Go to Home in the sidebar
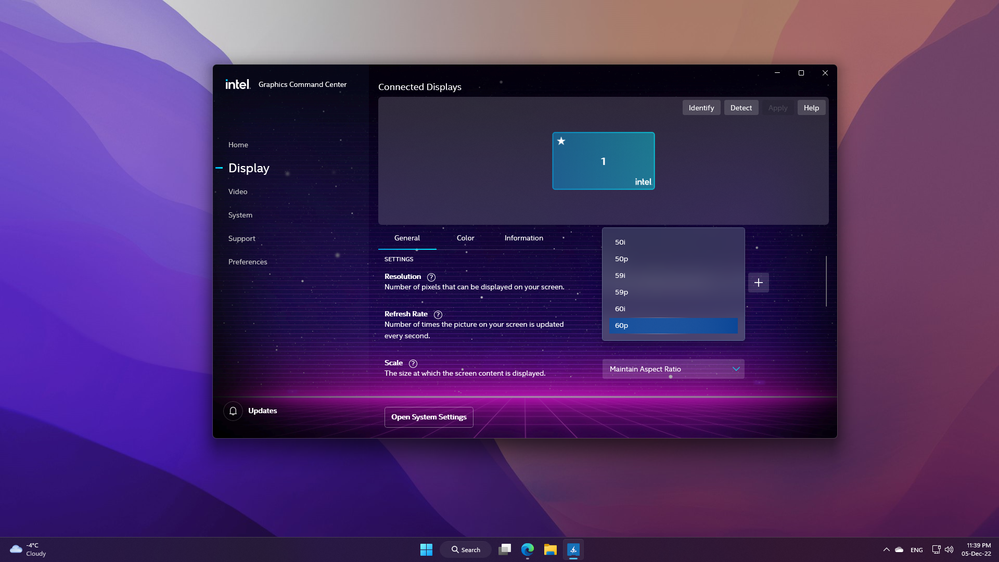The image size is (999, 562). tap(238, 145)
